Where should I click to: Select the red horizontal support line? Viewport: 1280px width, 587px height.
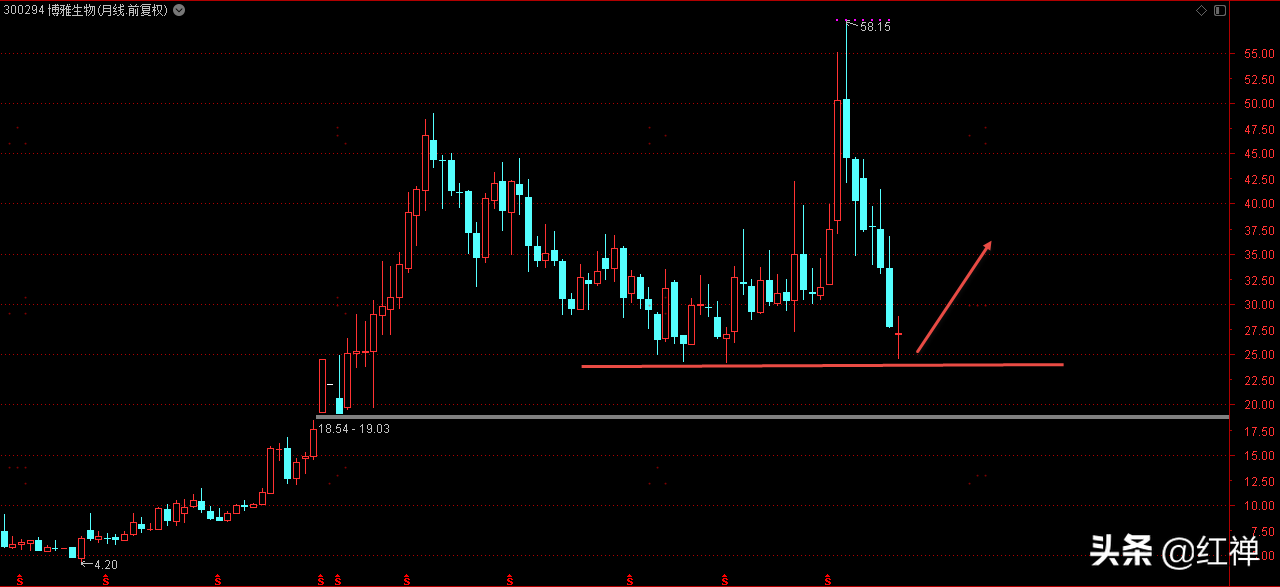tap(822, 365)
